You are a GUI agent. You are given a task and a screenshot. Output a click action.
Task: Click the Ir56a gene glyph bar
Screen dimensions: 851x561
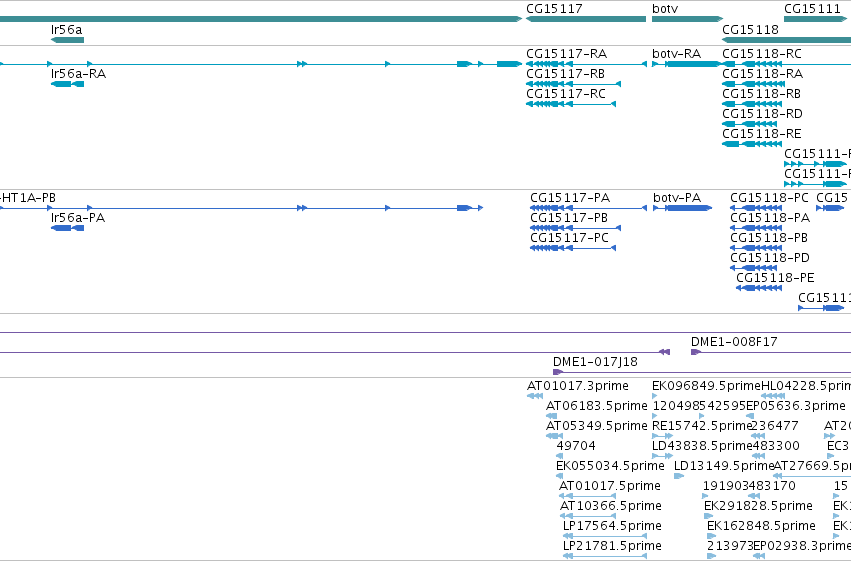[67, 40]
